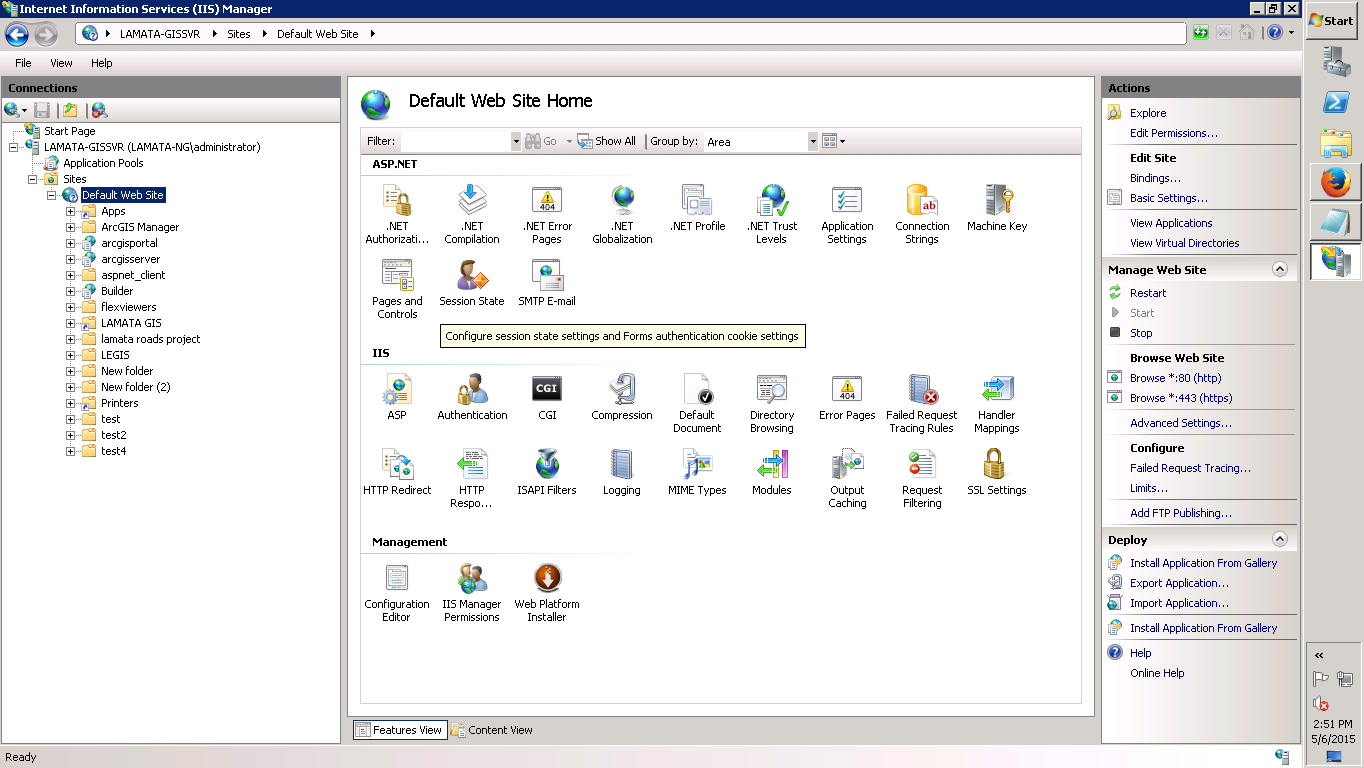
Task: Open the IIS Error Pages feature
Action: [847, 397]
